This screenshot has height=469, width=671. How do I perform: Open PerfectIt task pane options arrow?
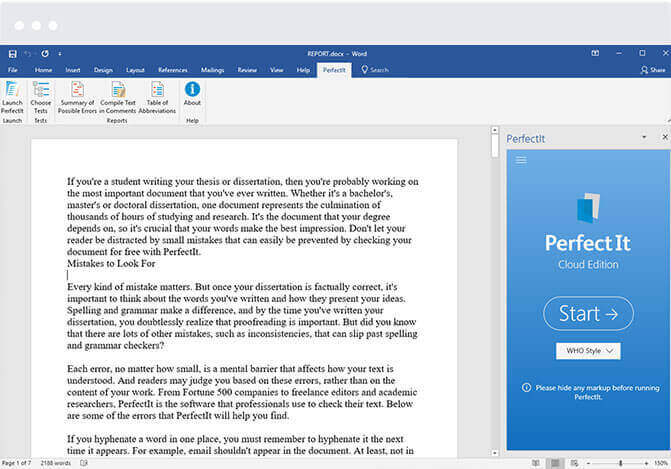(644, 137)
